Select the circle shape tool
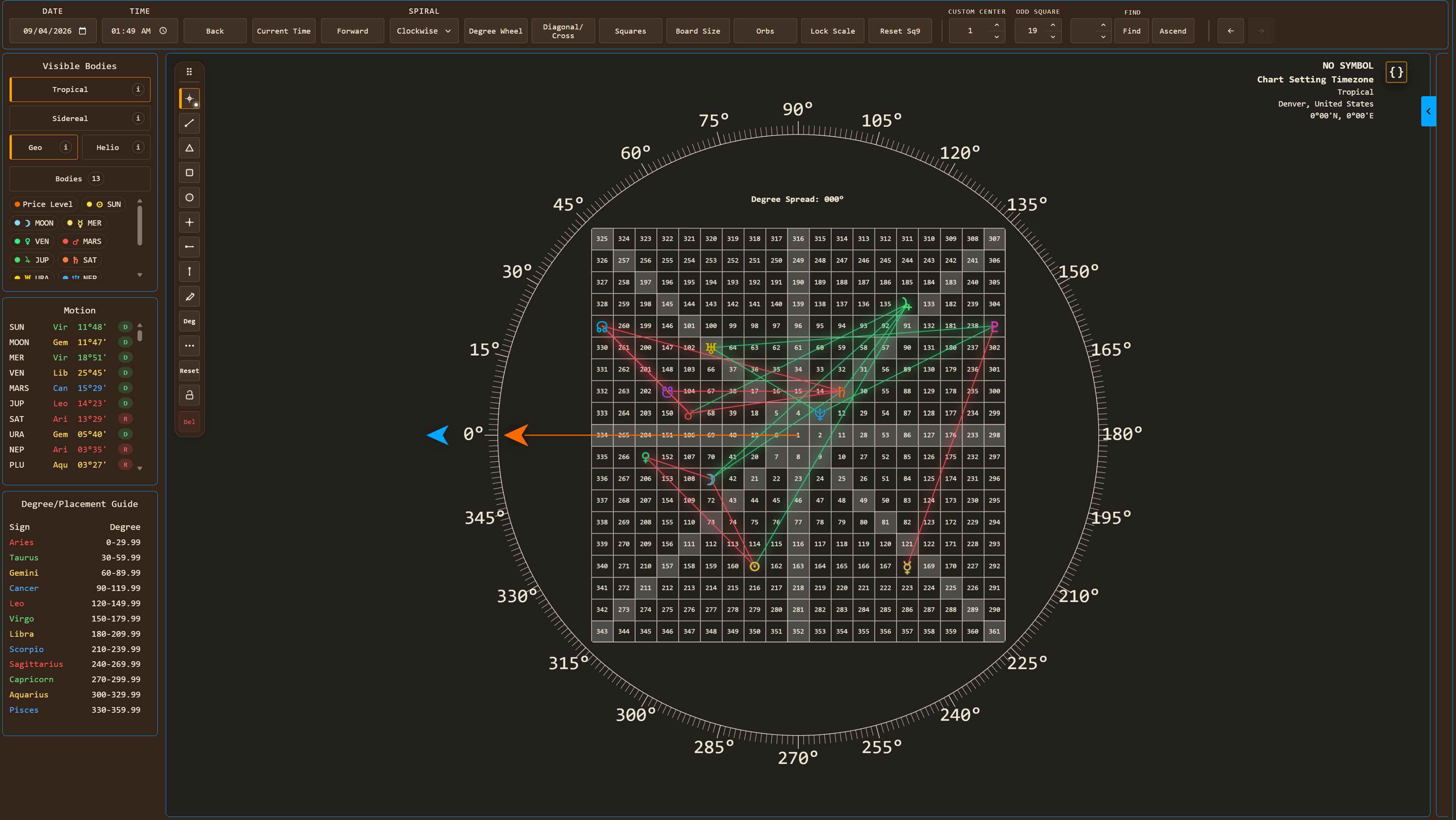This screenshot has width=1456, height=820. click(189, 198)
